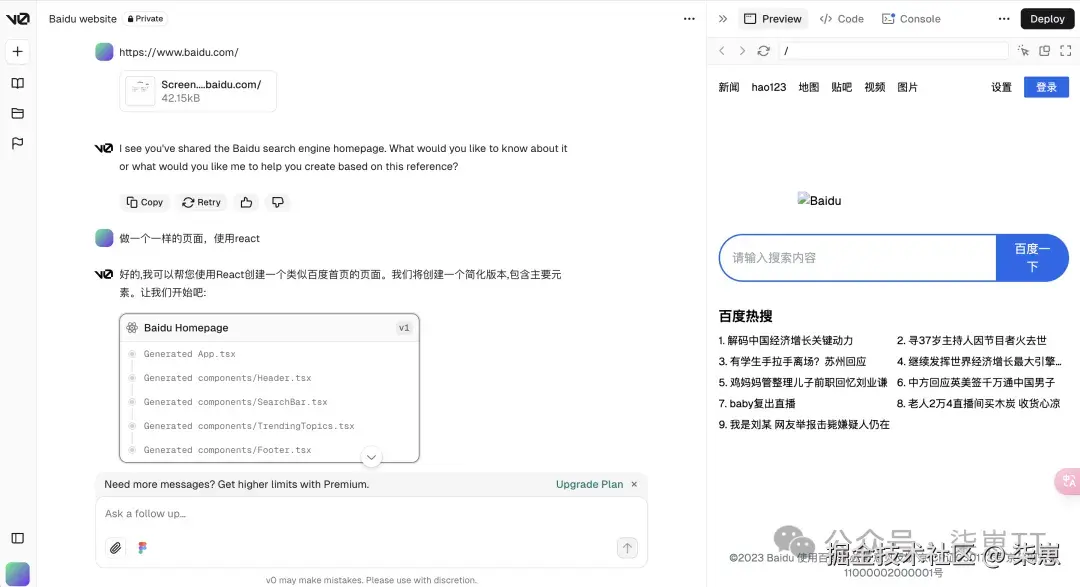The width and height of the screenshot is (1080, 587).
Task: Switch to the Console tab
Action: tap(911, 19)
